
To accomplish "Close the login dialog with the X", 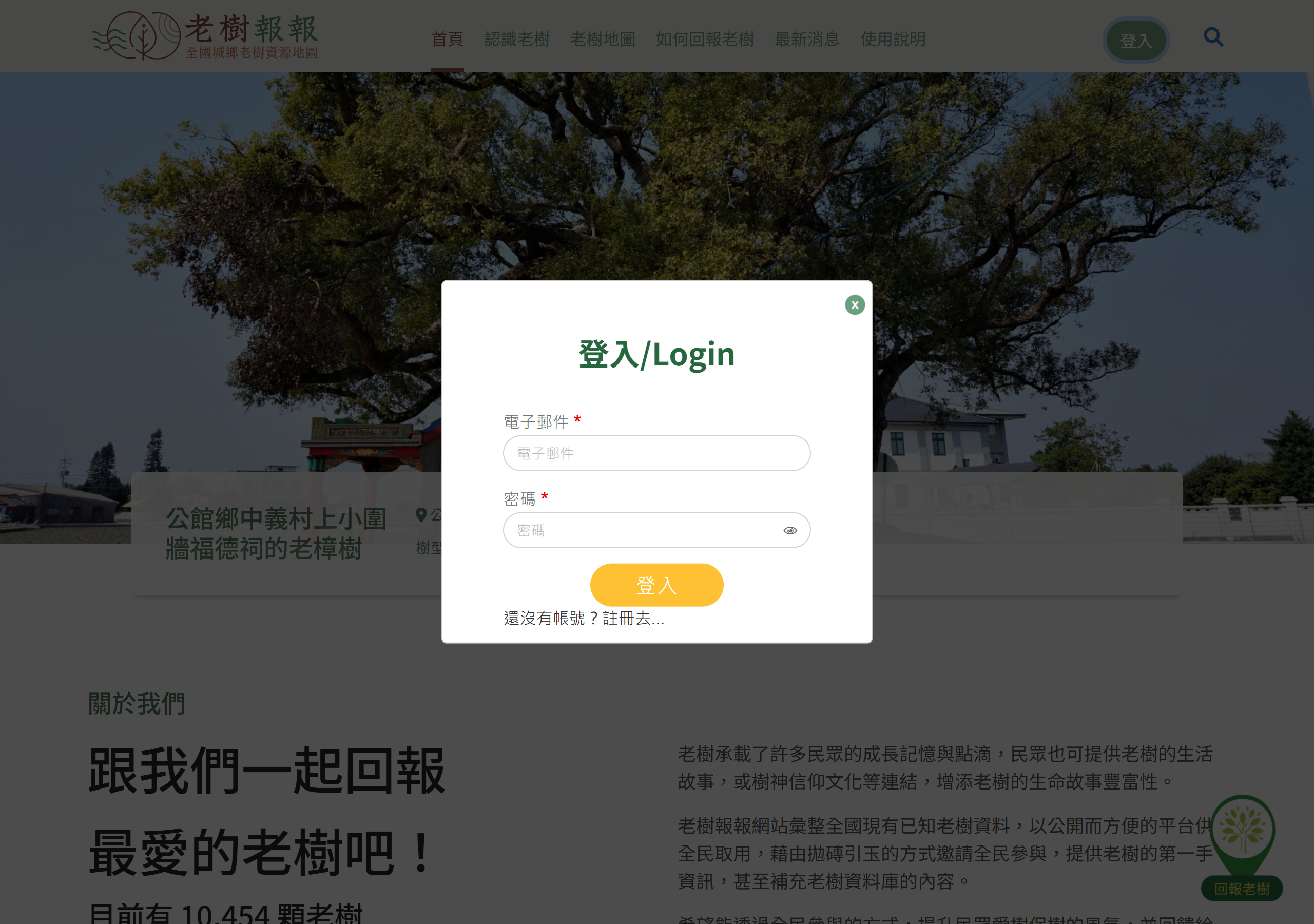I will (855, 304).
